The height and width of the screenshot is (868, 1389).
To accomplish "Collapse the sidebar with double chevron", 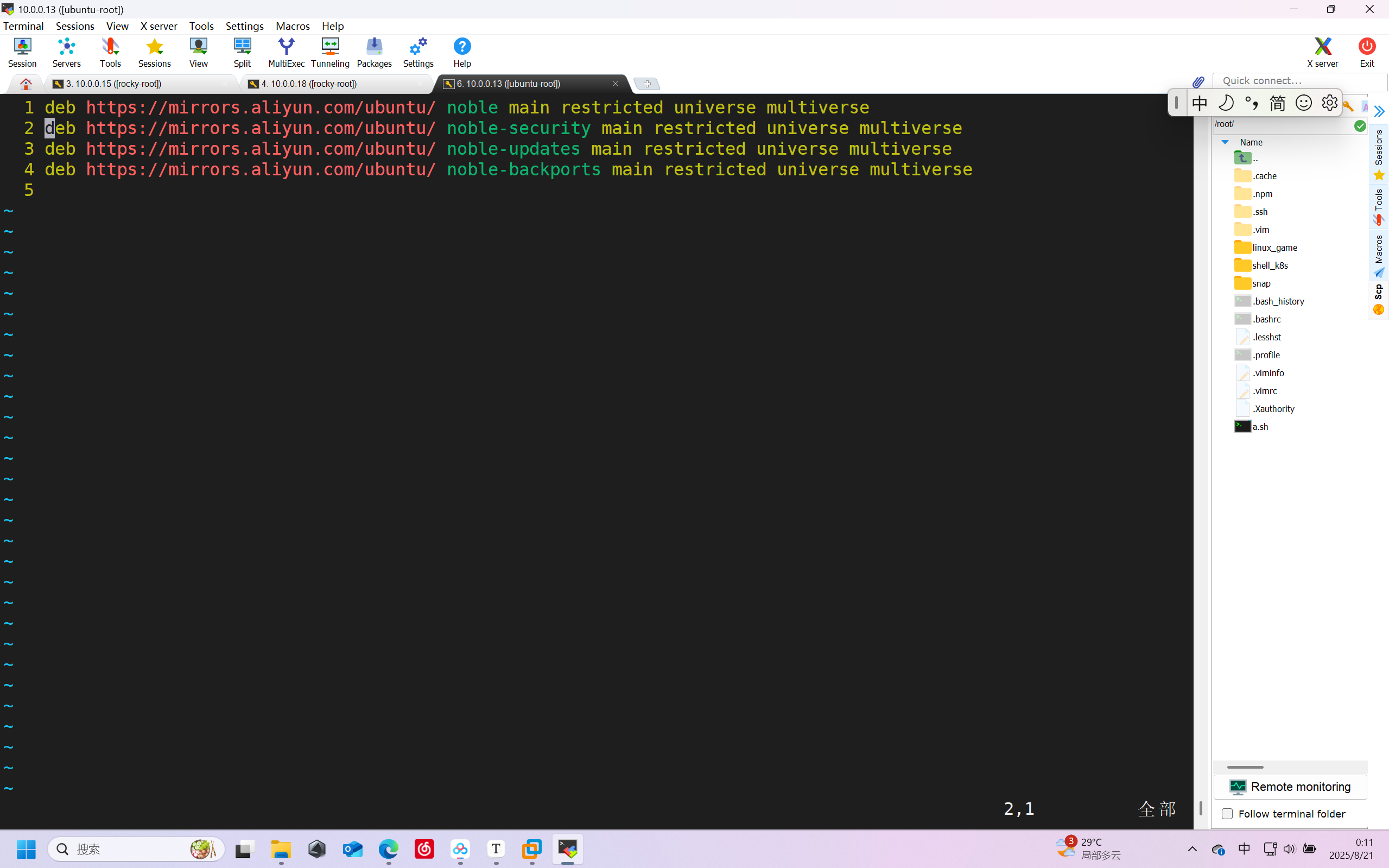I will coord(1379,111).
